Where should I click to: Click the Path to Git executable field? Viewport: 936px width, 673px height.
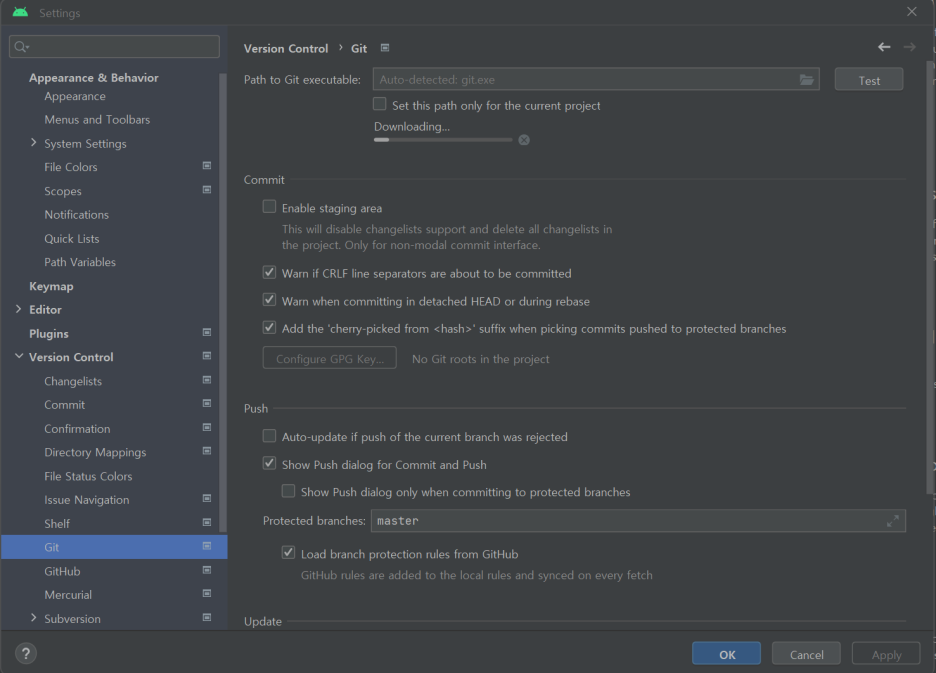coord(596,79)
